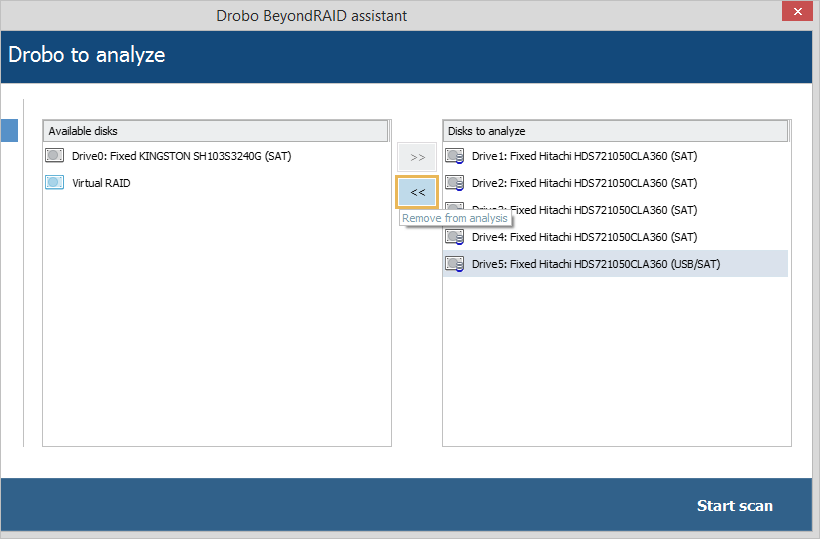This screenshot has width=820, height=539.
Task: Click the blue step indicator in the sidebar
Action: (x=9, y=131)
